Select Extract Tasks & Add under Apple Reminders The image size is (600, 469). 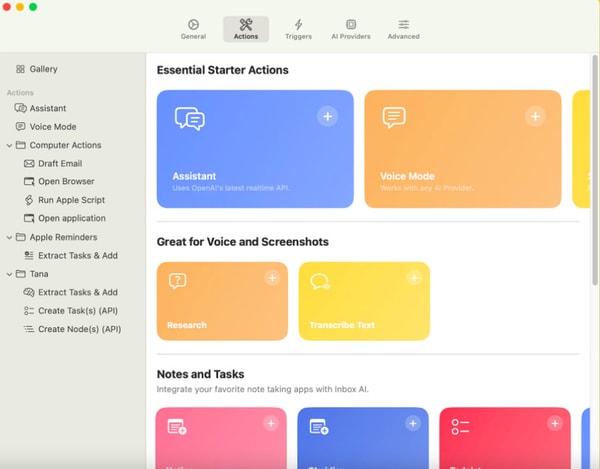(77, 255)
